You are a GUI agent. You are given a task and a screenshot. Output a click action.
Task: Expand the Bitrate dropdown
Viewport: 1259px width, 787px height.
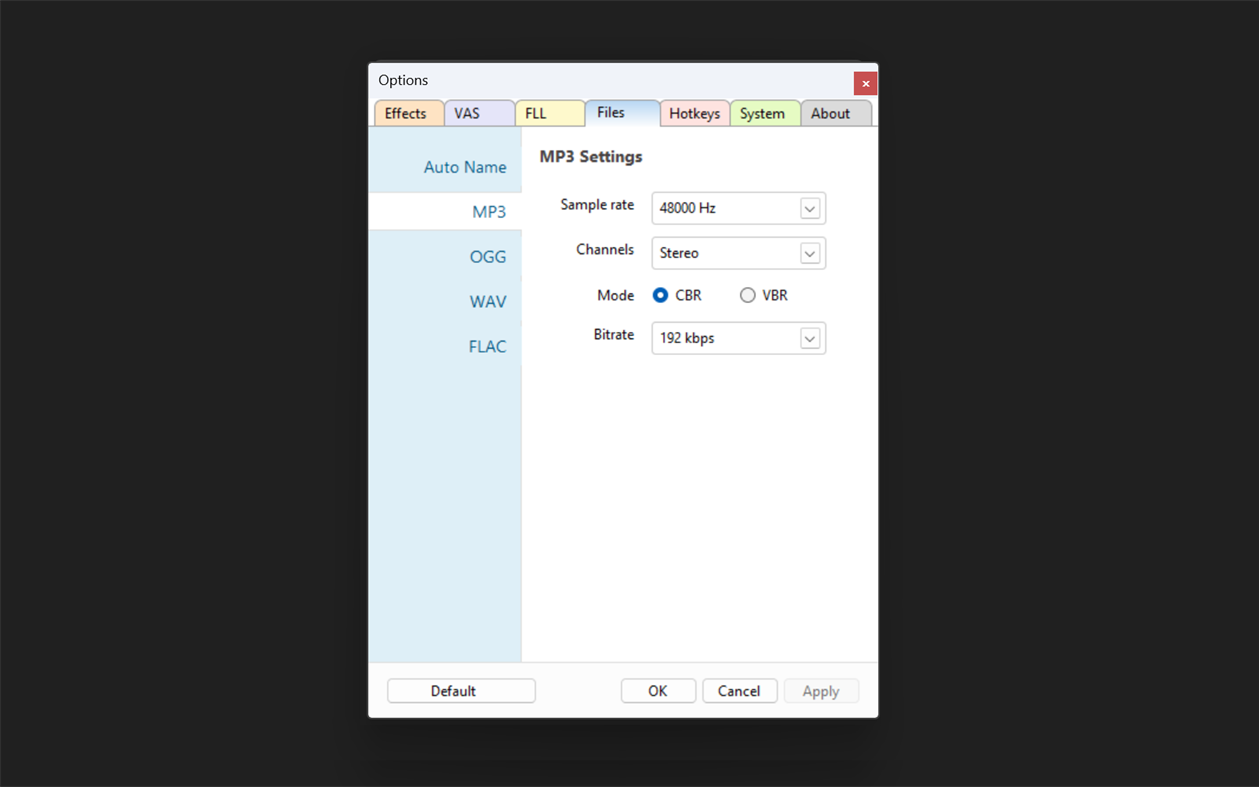[810, 338]
